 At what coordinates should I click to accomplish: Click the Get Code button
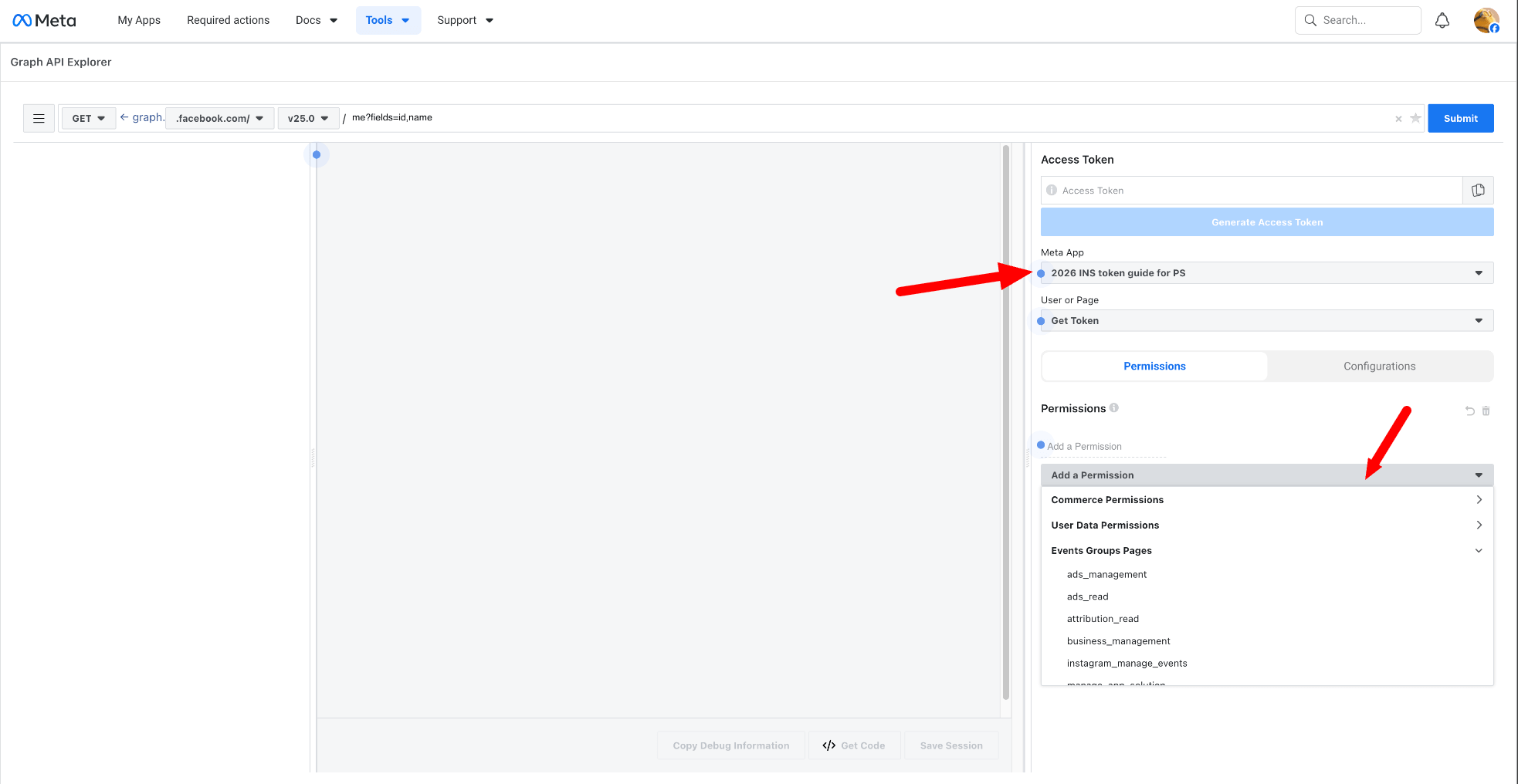[x=854, y=745]
